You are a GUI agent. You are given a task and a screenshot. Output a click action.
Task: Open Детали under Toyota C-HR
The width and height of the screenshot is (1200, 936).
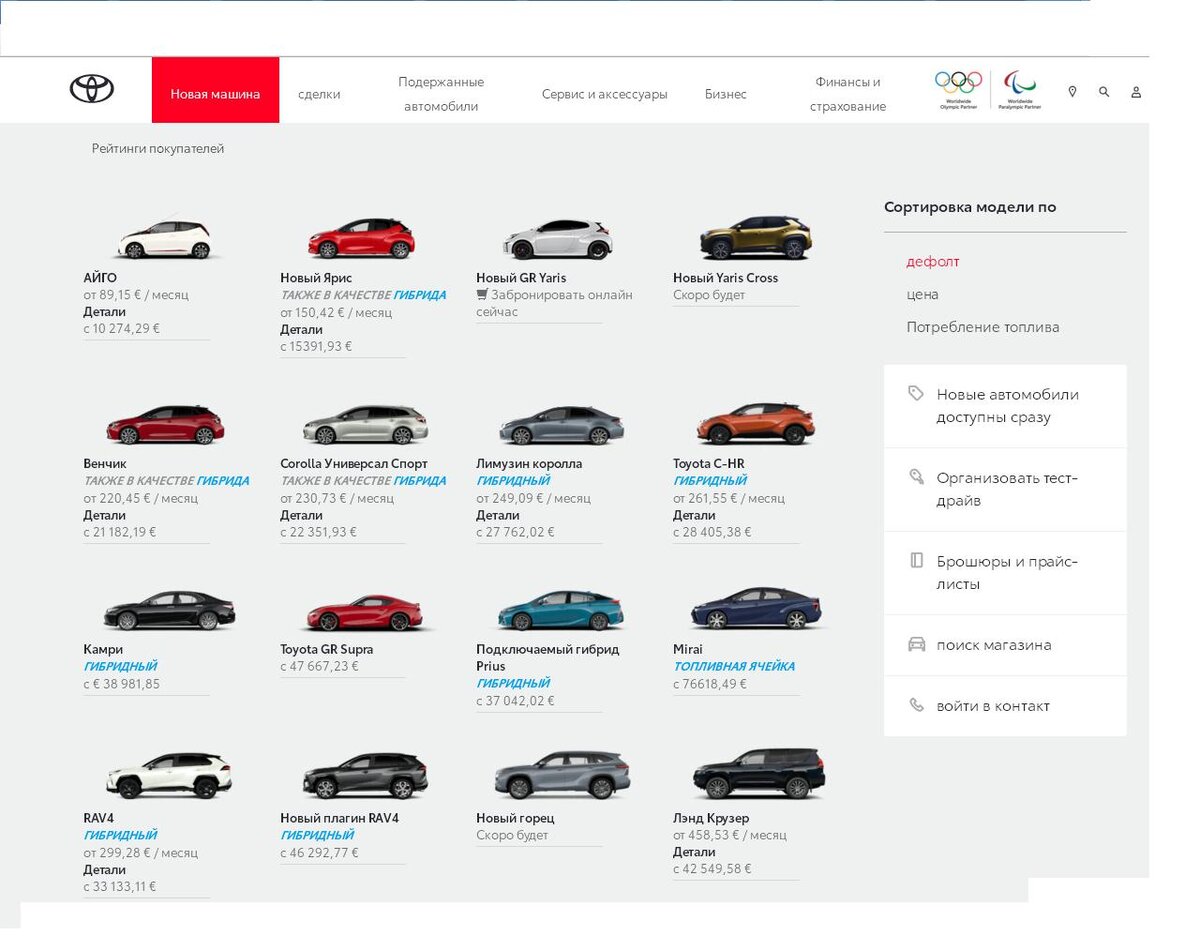694,515
